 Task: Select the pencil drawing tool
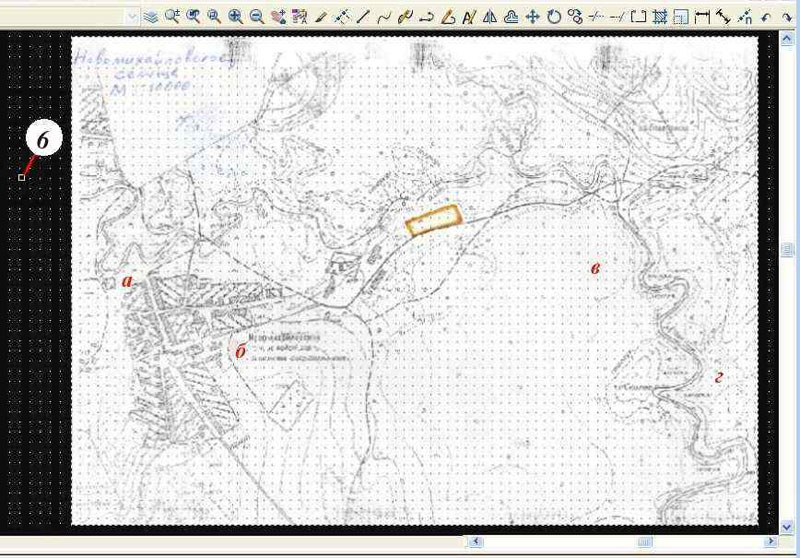320,17
